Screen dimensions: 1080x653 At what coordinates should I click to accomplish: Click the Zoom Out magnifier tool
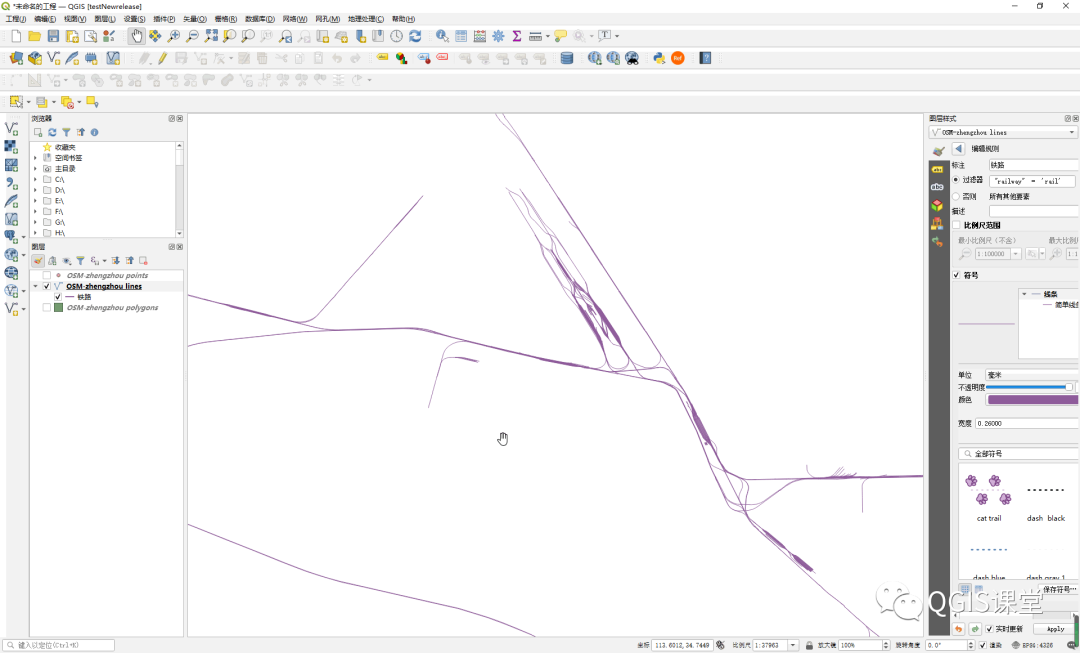pyautogui.click(x=192, y=36)
